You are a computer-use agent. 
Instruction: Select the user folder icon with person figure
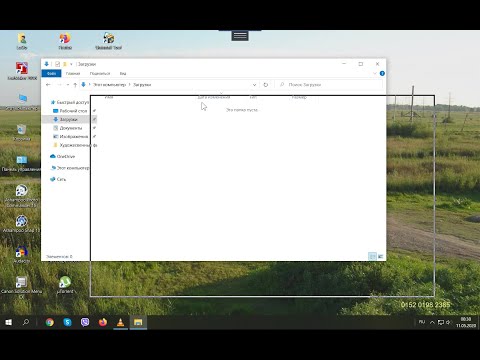click(22, 41)
